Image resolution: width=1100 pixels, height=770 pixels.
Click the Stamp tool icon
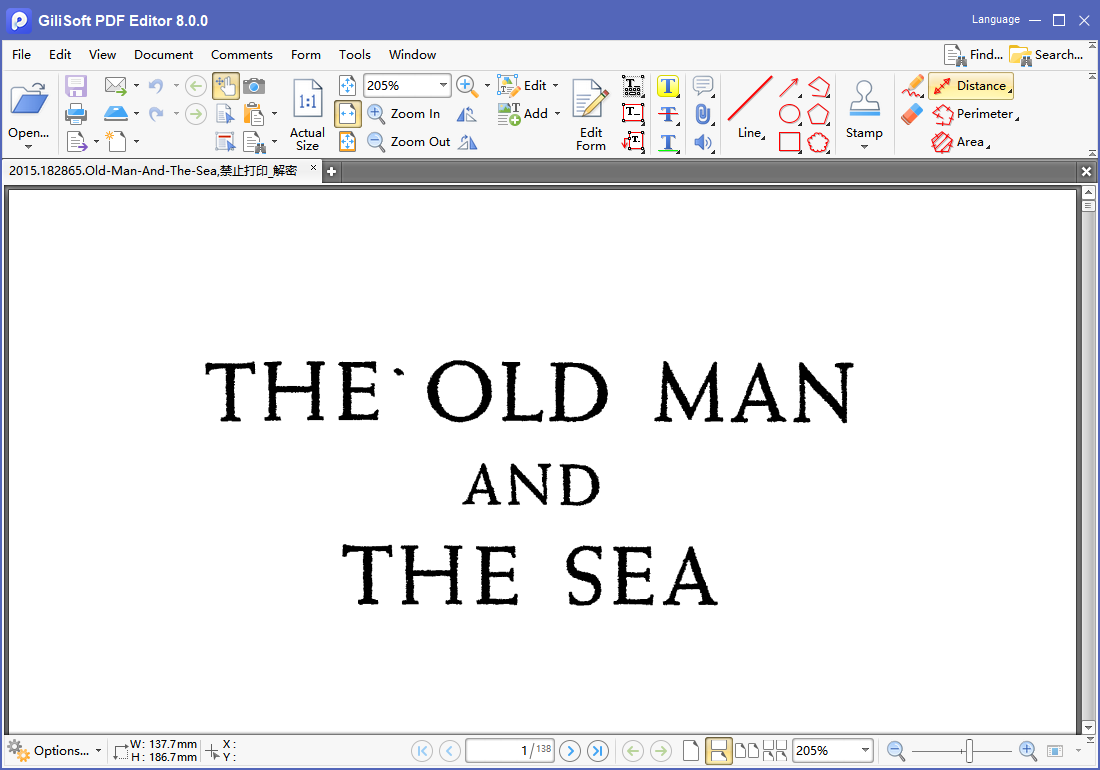click(x=864, y=99)
